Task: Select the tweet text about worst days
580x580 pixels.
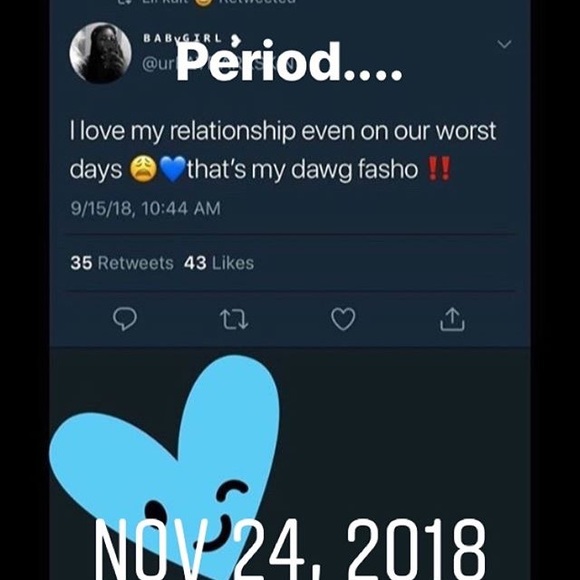Action: coord(283,150)
